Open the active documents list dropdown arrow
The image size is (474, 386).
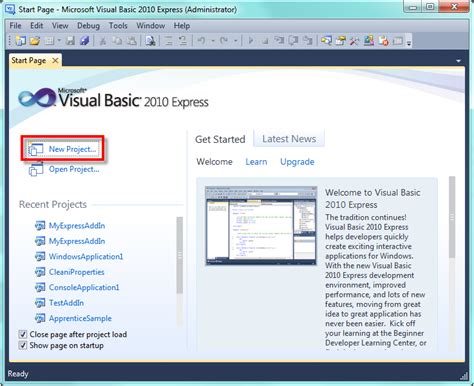click(x=458, y=61)
